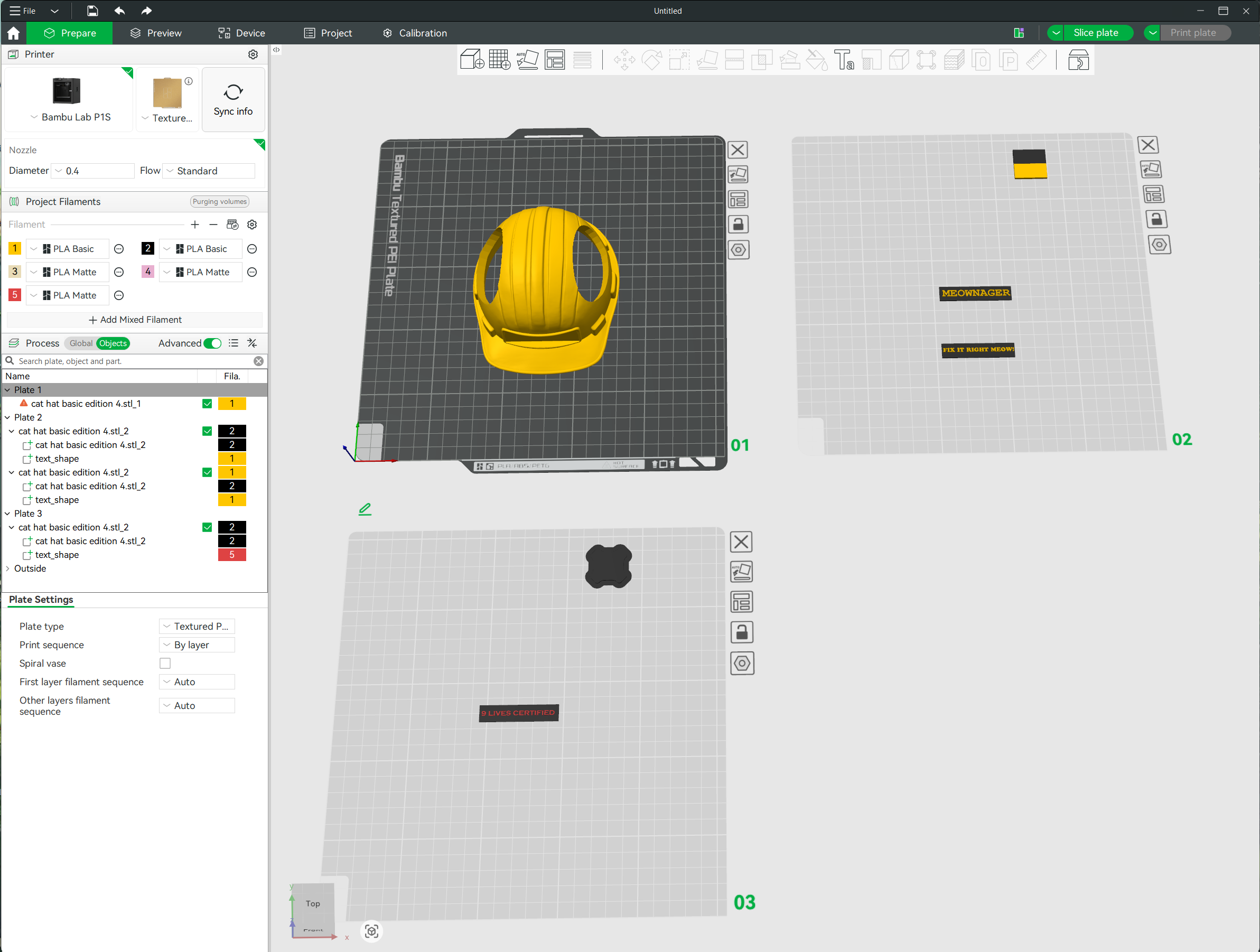Viewport: 1260px width, 952px height.
Task: Switch process scope to Objects
Action: 113,343
